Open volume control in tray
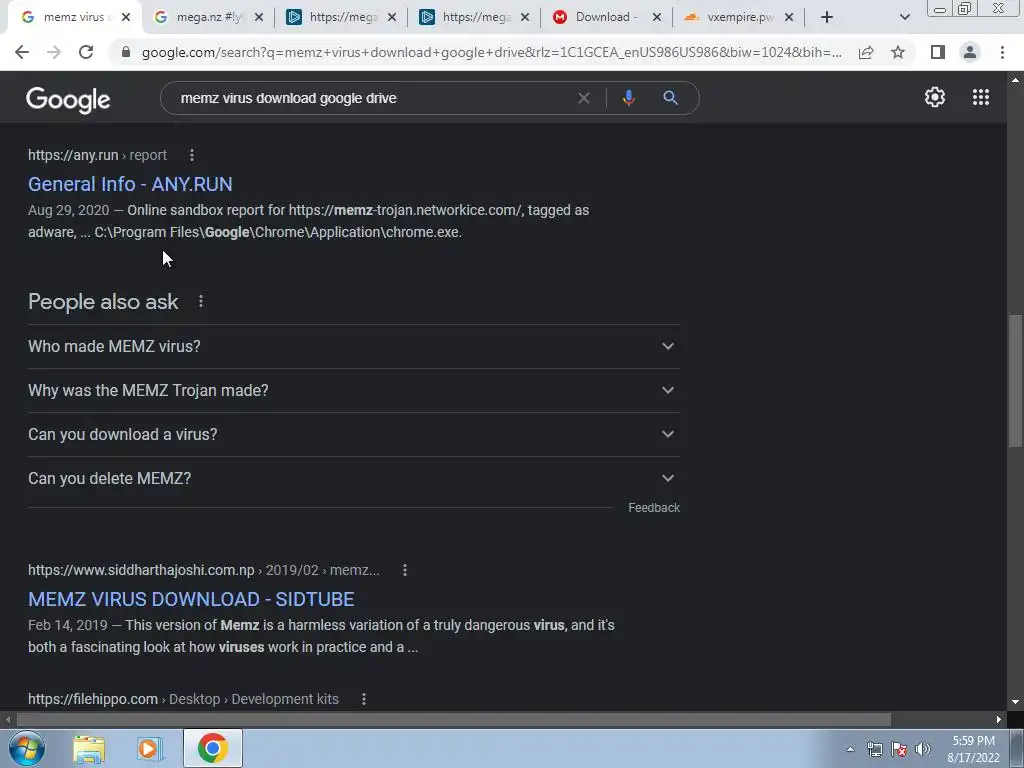The image size is (1024, 768). coord(923,749)
